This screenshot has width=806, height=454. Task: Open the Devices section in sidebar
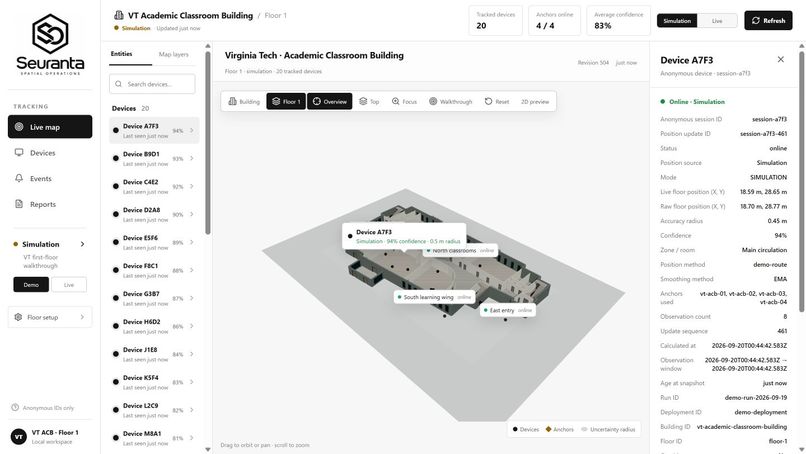click(x=50, y=153)
